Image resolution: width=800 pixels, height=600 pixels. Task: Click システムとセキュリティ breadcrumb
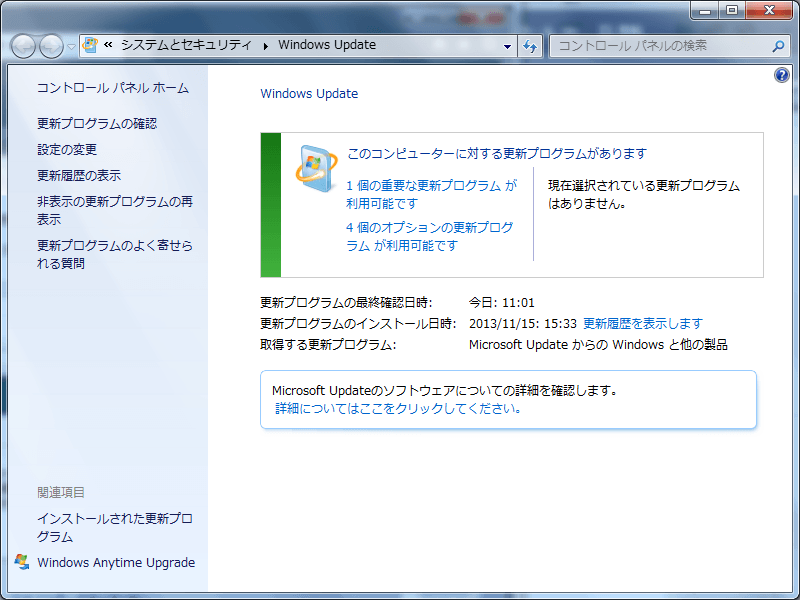tap(186, 45)
